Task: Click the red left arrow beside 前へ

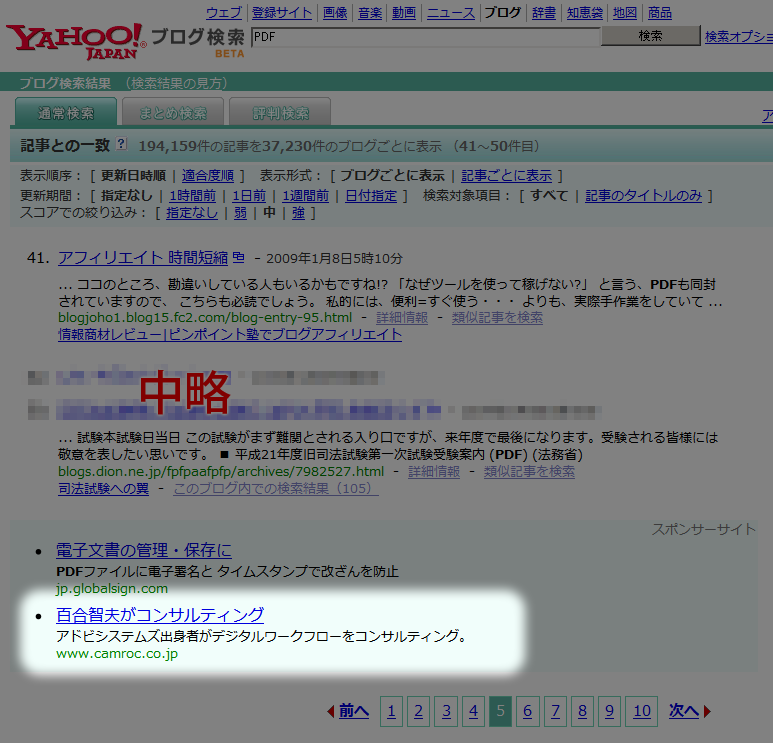Action: click(x=331, y=711)
